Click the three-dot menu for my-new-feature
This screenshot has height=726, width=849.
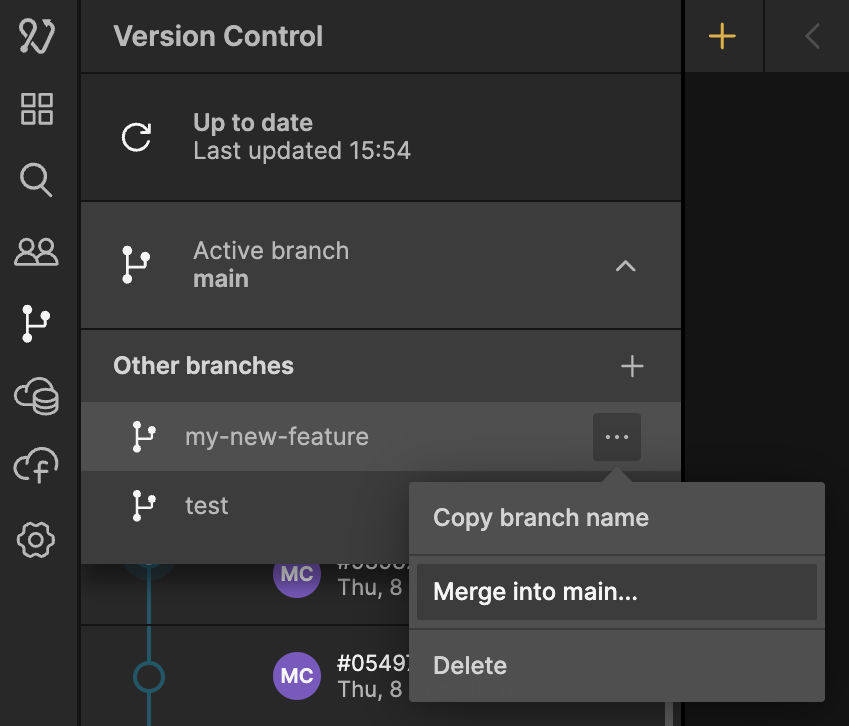(617, 437)
